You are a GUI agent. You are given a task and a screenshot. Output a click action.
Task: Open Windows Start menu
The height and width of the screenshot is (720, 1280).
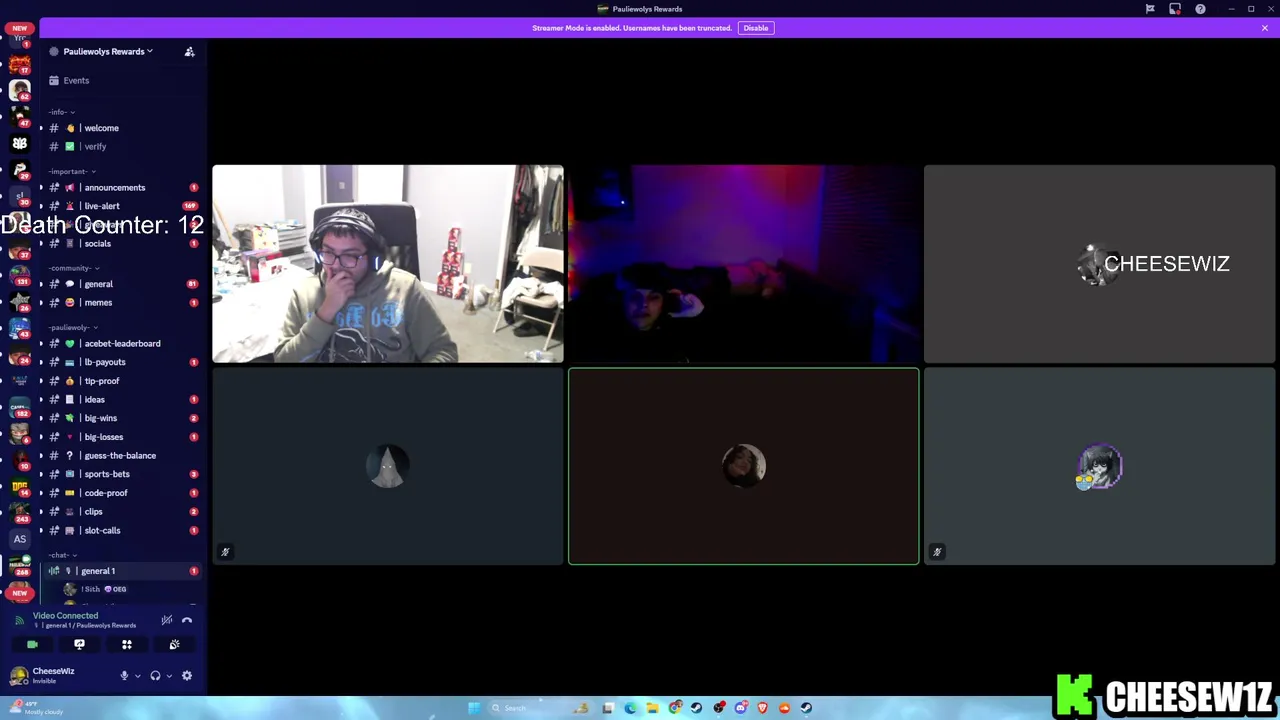[474, 708]
